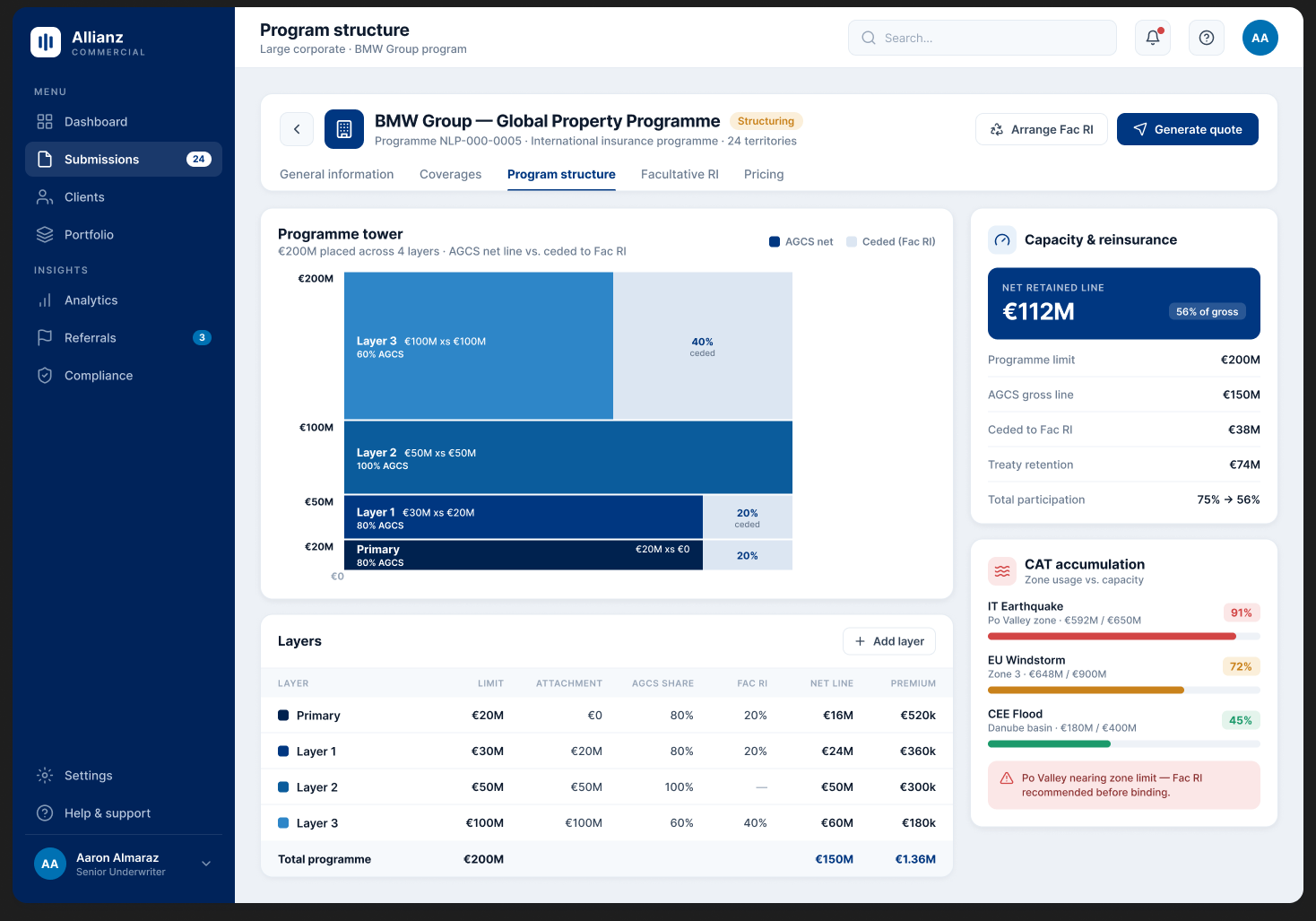Select the Program structure tab

click(x=561, y=174)
